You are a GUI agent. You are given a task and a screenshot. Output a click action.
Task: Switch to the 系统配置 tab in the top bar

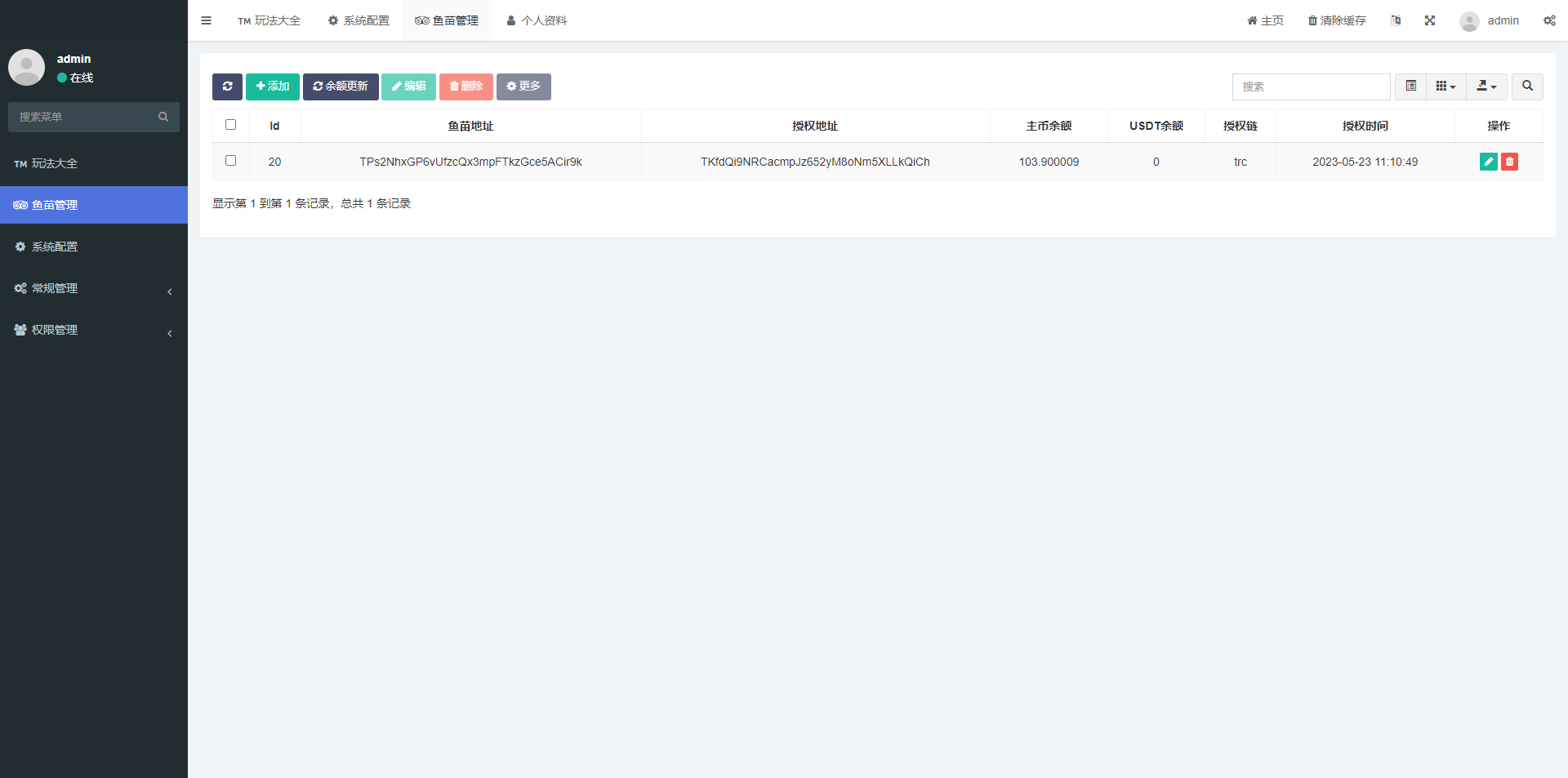359,20
